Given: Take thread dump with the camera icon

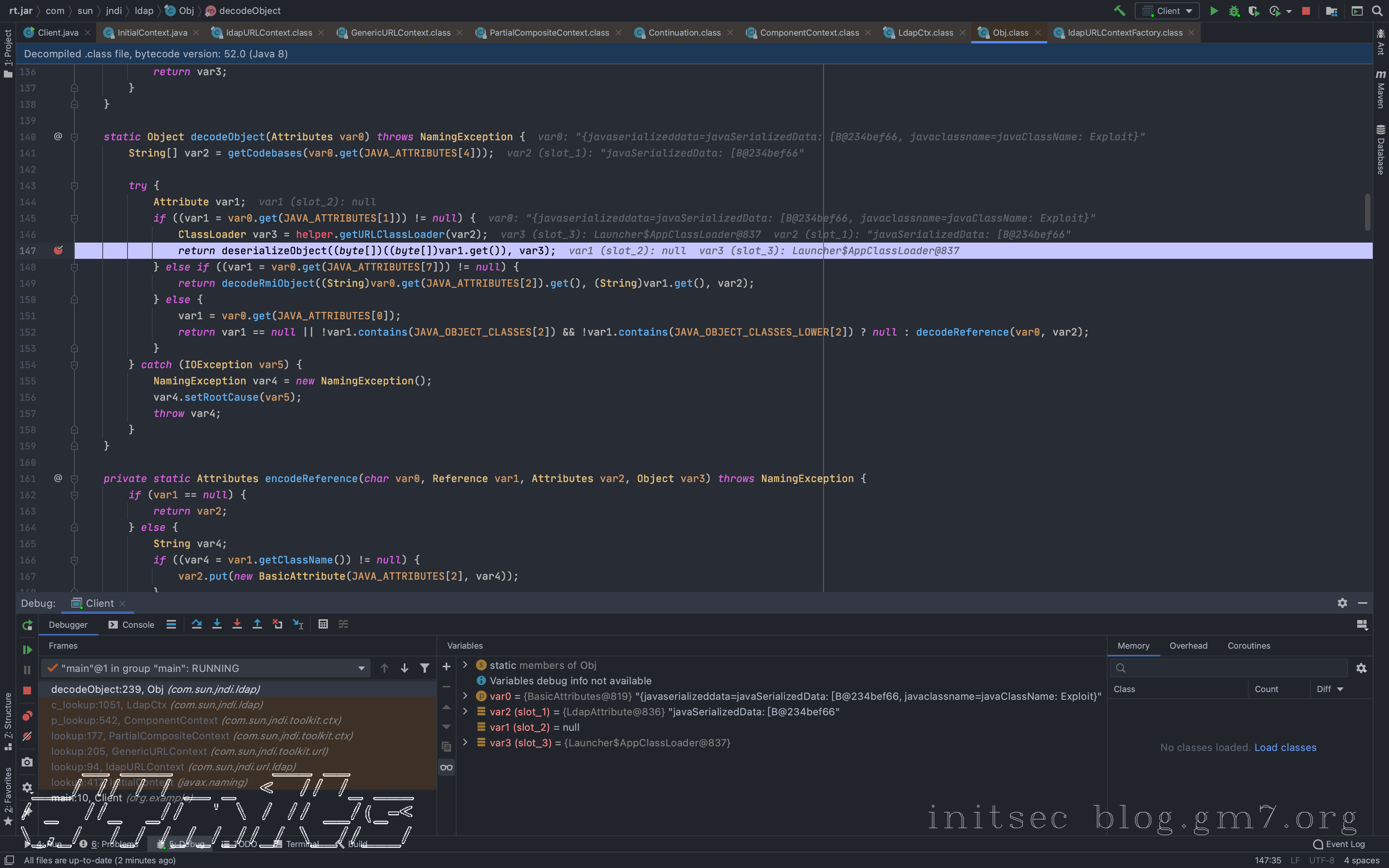Looking at the screenshot, I should (27, 762).
